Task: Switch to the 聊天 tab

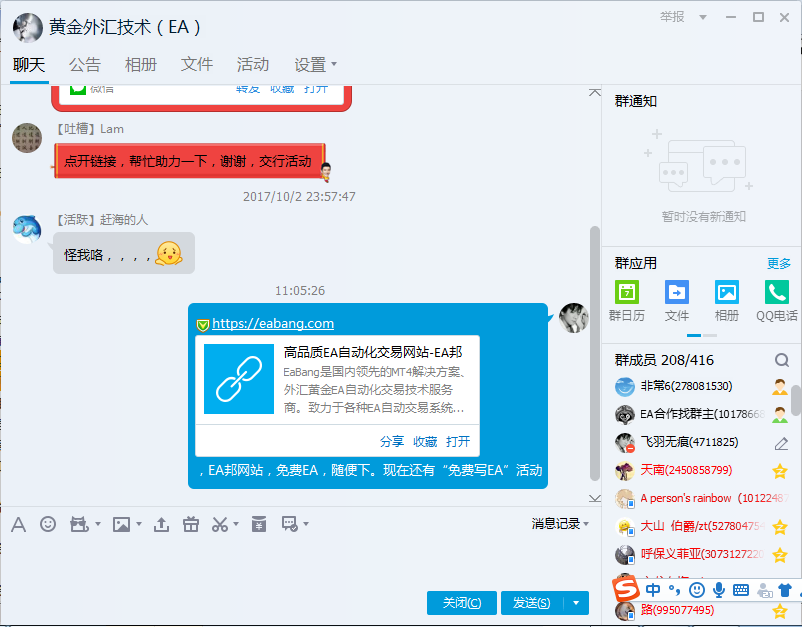Action: coord(29,64)
